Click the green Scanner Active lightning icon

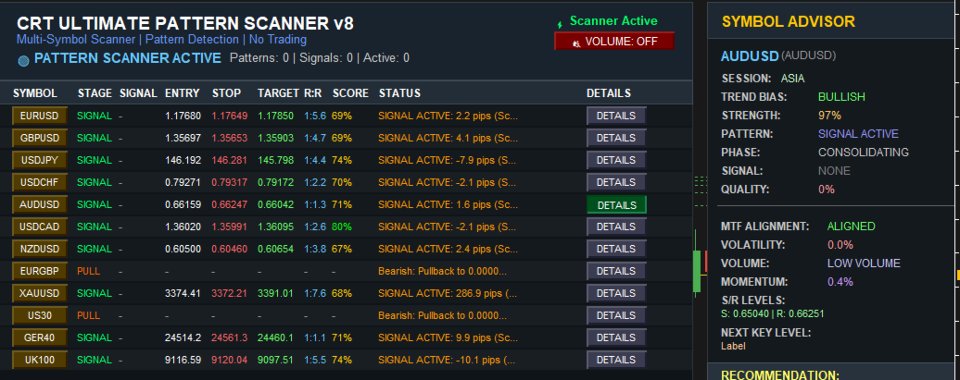(560, 24)
